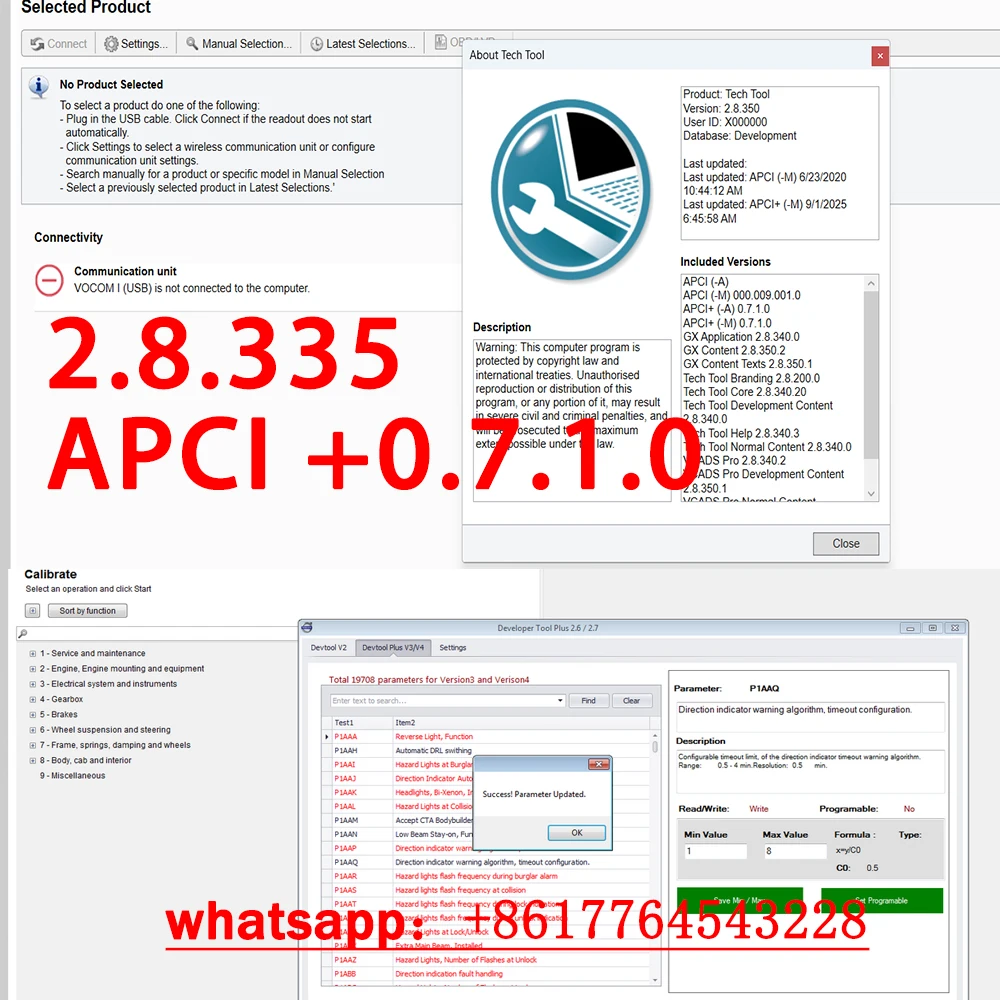
Task: Click the communication unit disconnected status icon
Action: coord(50,280)
